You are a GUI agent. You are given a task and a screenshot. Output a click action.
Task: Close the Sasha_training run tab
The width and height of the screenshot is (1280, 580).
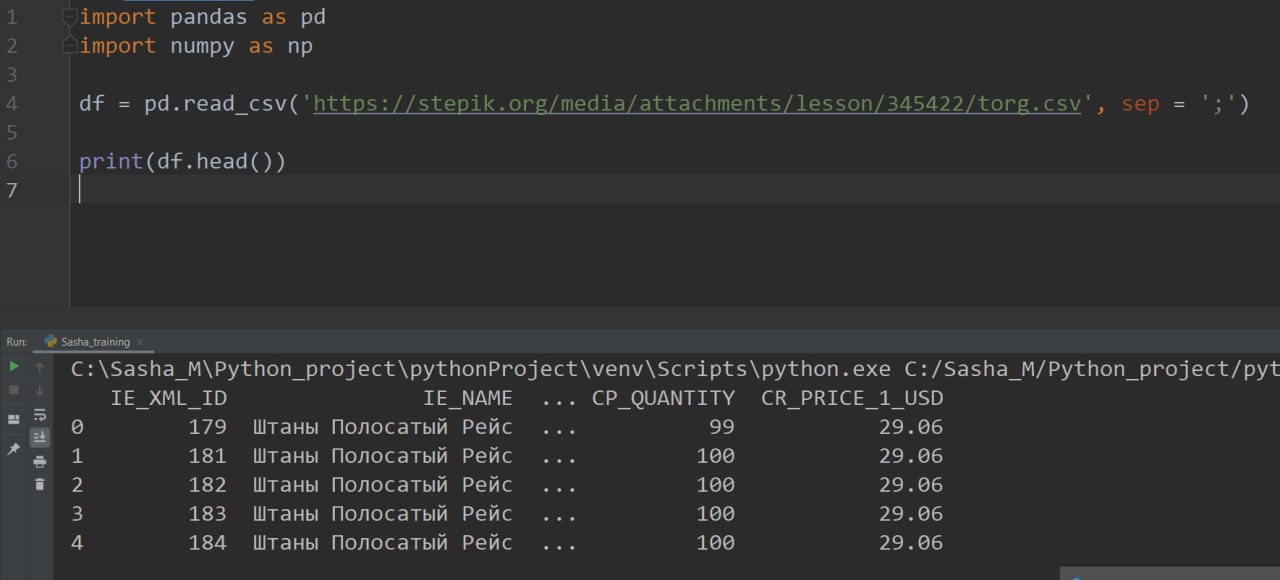[x=140, y=342]
